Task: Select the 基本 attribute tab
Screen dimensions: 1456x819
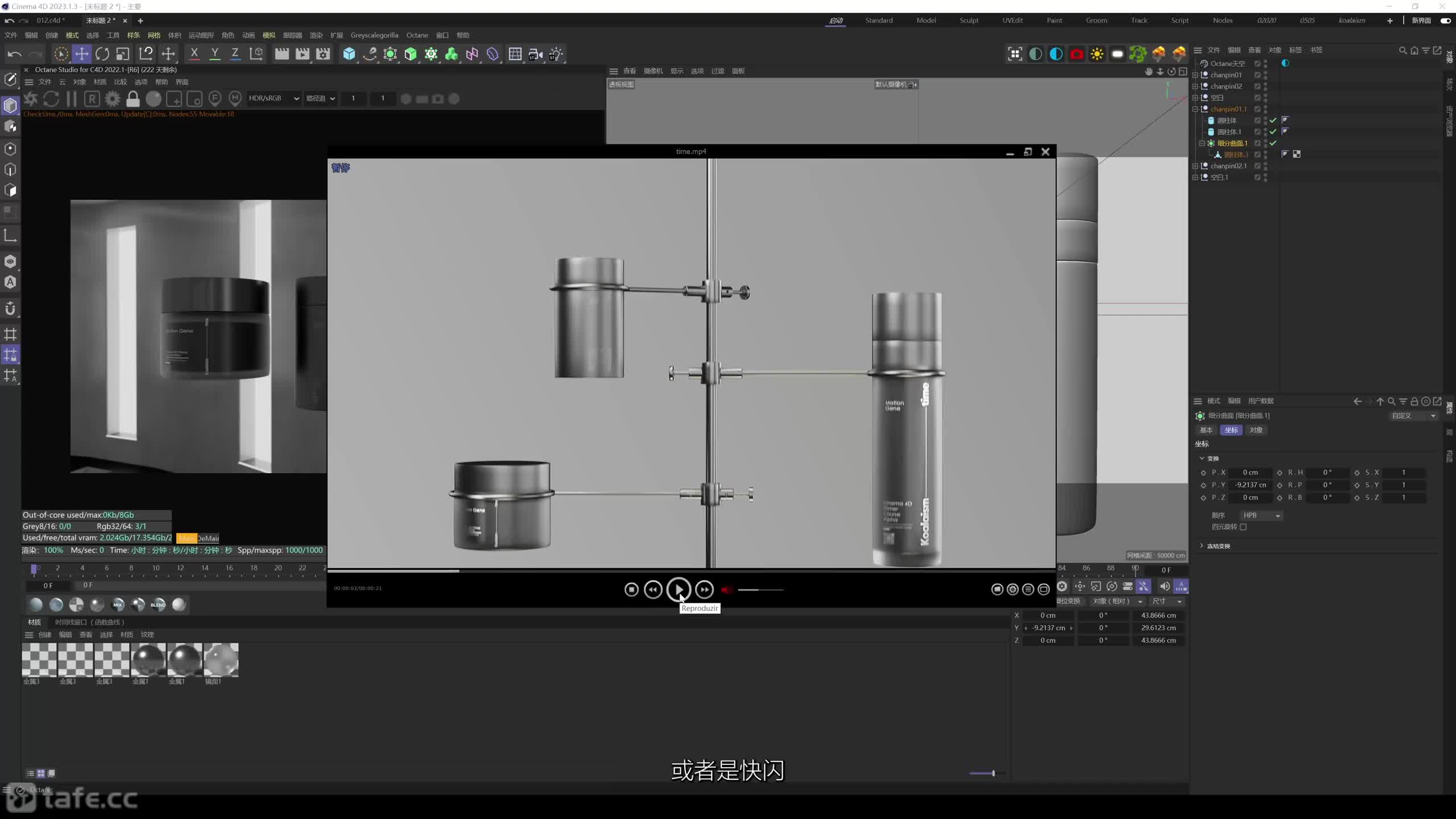Action: 1206,430
